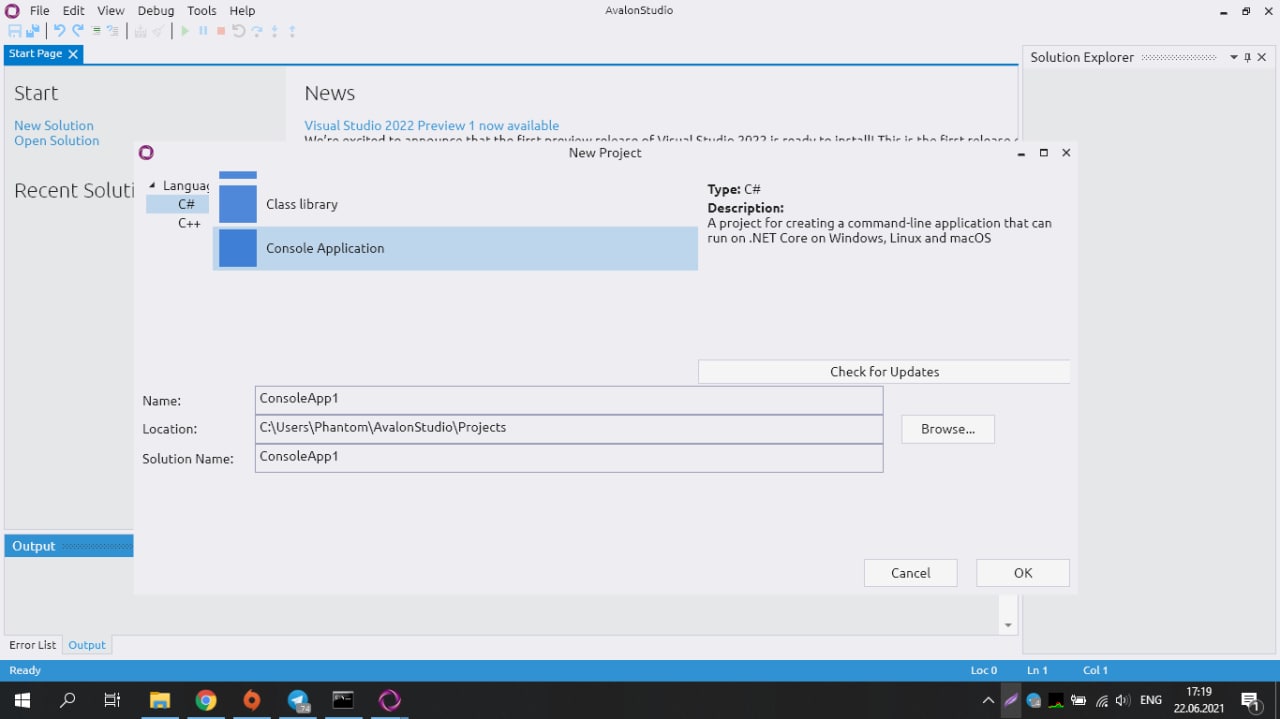This screenshot has height=719, width=1280.
Task: Start debugging with the green play icon
Action: coord(185,31)
